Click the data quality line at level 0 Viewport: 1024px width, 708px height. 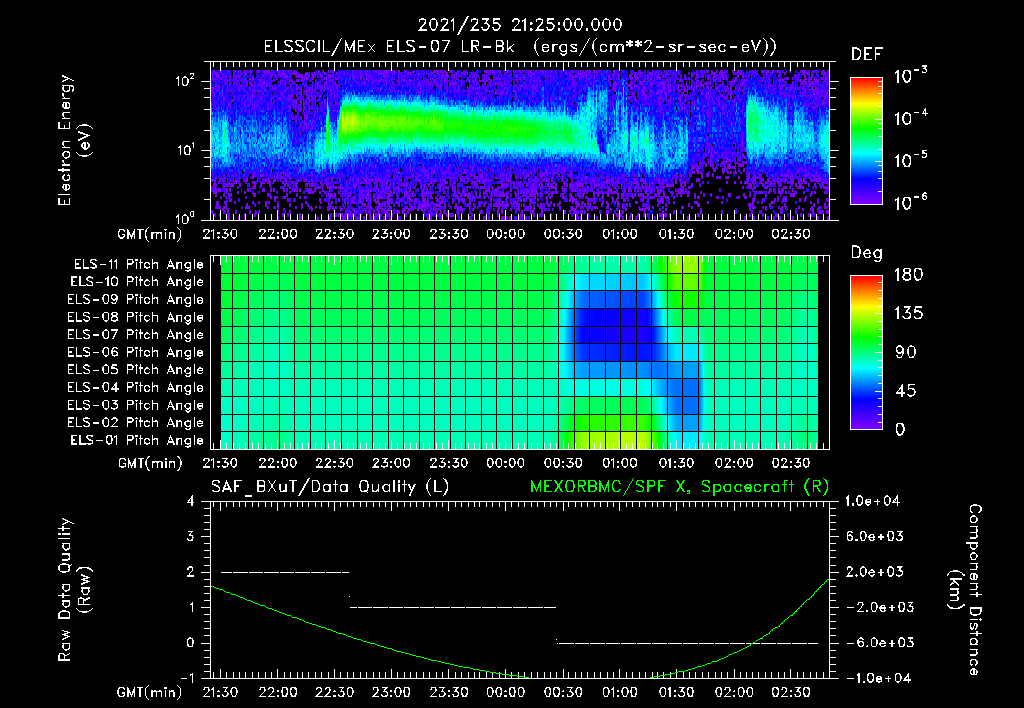688,643
